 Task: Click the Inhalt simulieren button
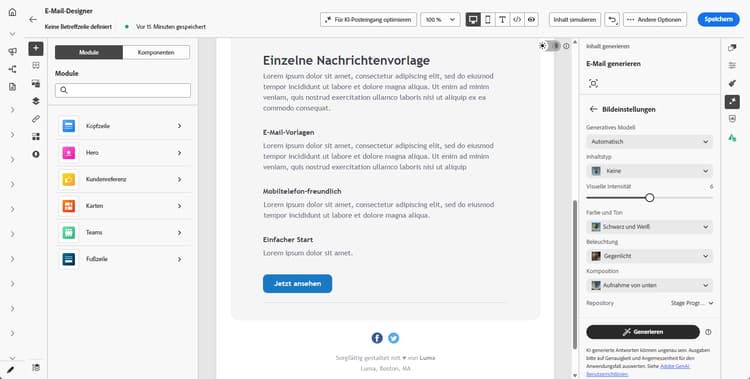[x=575, y=20]
